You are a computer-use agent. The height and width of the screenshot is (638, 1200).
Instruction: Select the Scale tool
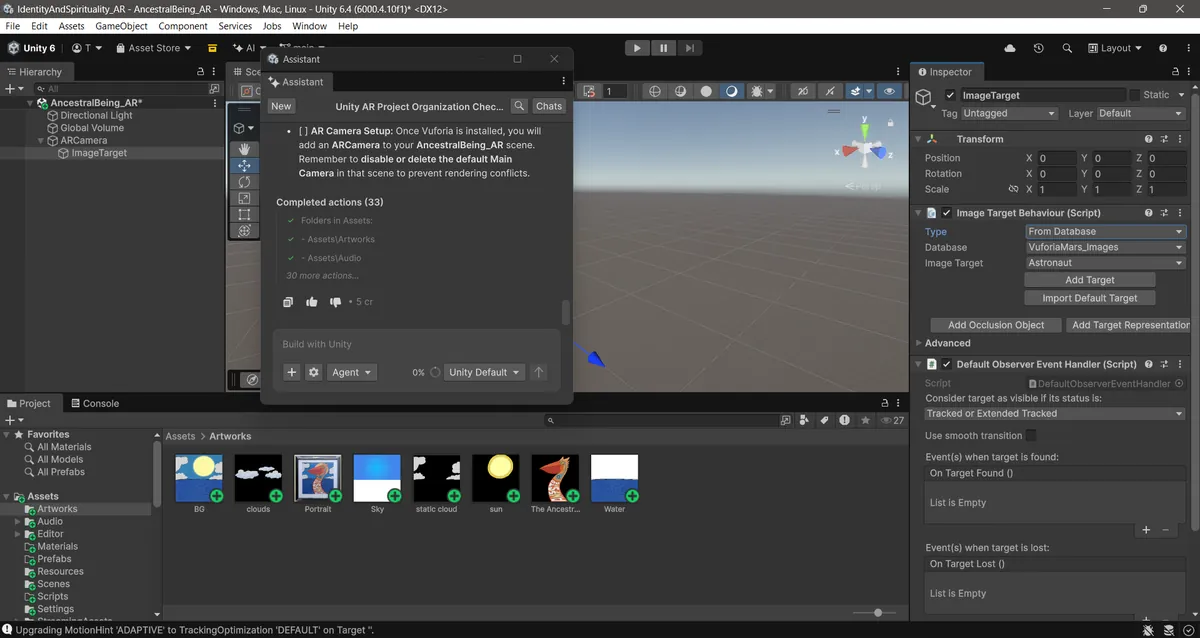[245, 198]
